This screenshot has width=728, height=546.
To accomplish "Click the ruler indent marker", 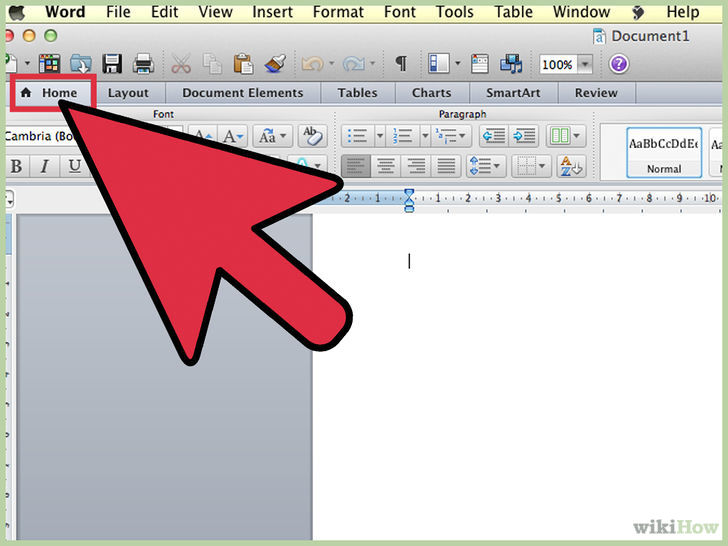I will [409, 200].
